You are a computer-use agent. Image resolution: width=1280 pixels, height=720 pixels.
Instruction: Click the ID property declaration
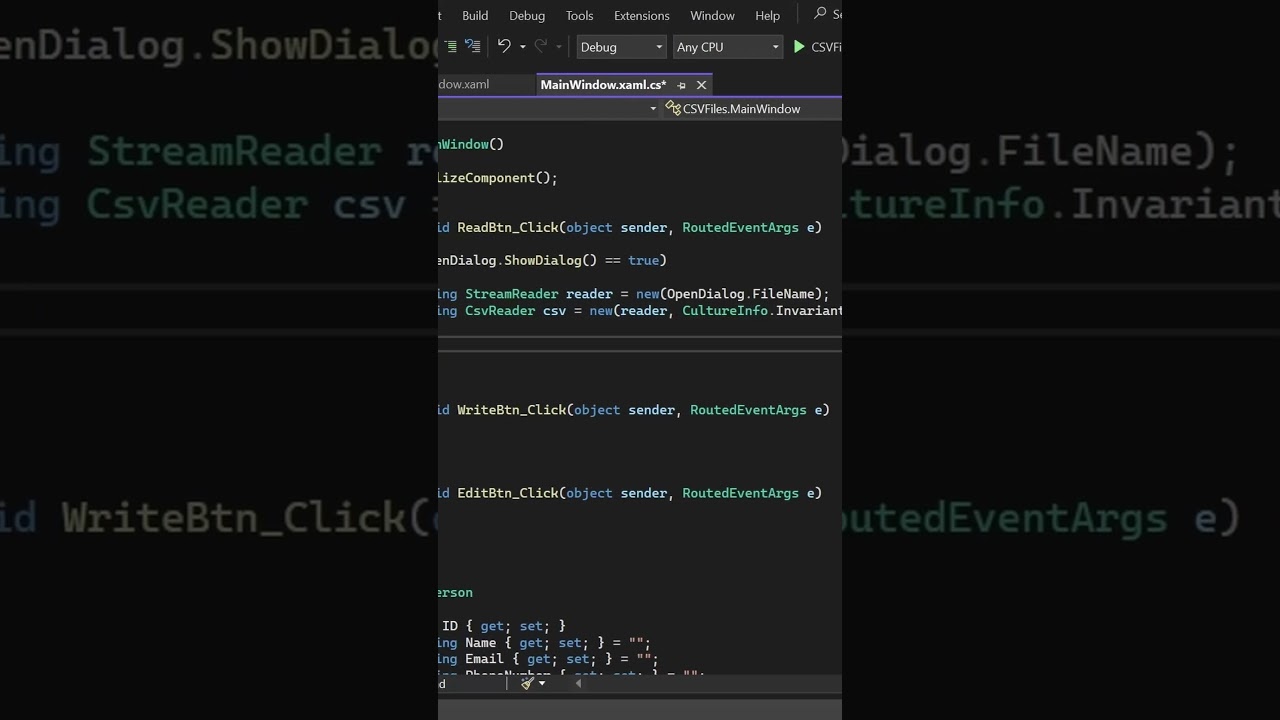450,626
